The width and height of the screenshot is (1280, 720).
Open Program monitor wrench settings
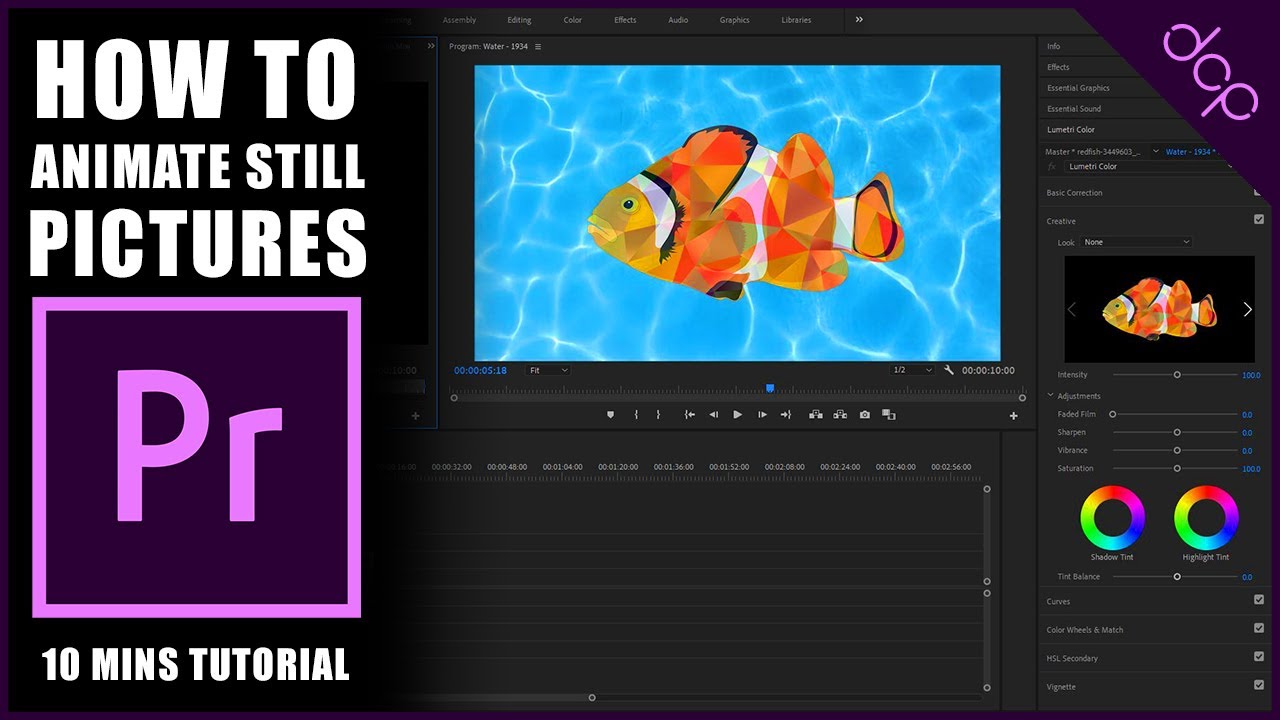pyautogui.click(x=949, y=370)
